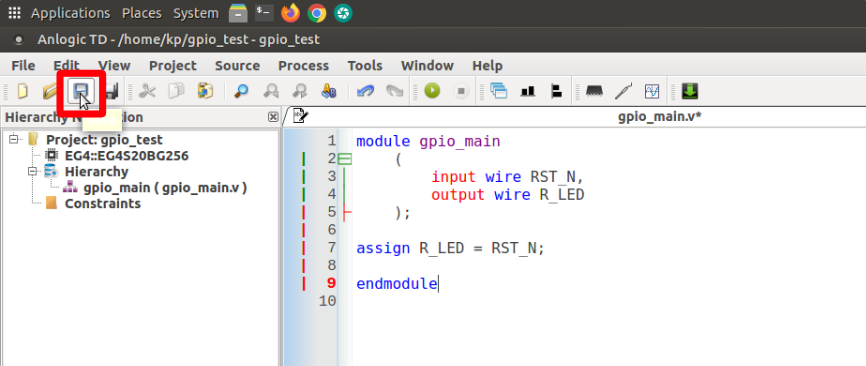866x366 pixels.
Task: Click the Redo arrow icon
Action: 394,91
